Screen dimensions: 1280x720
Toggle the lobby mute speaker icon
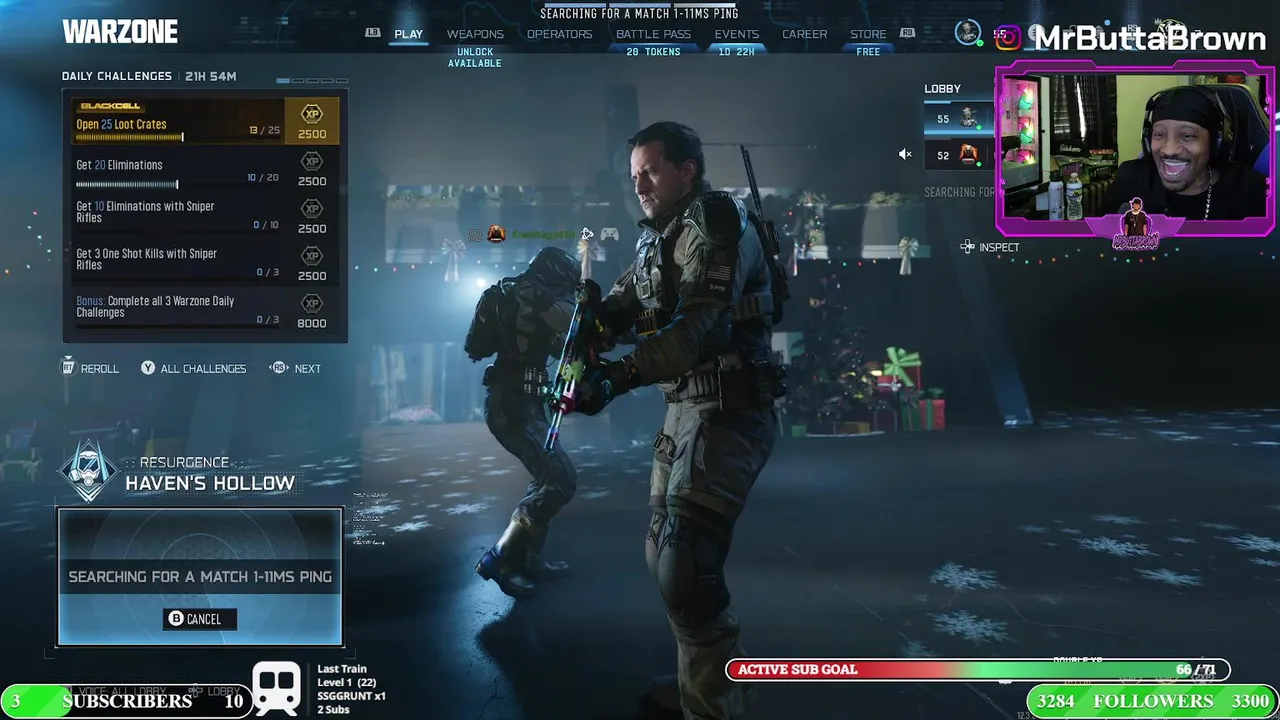click(904, 154)
